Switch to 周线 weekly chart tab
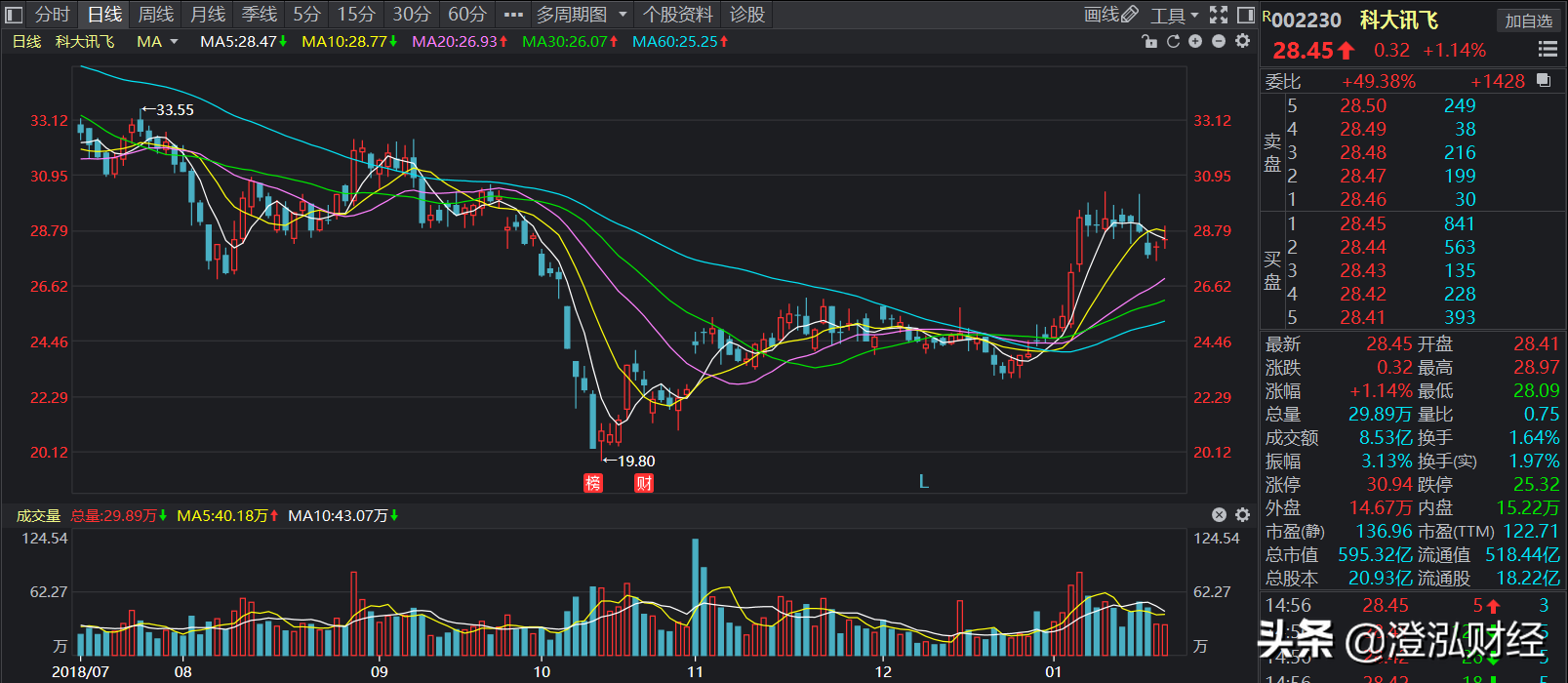 click(x=156, y=15)
